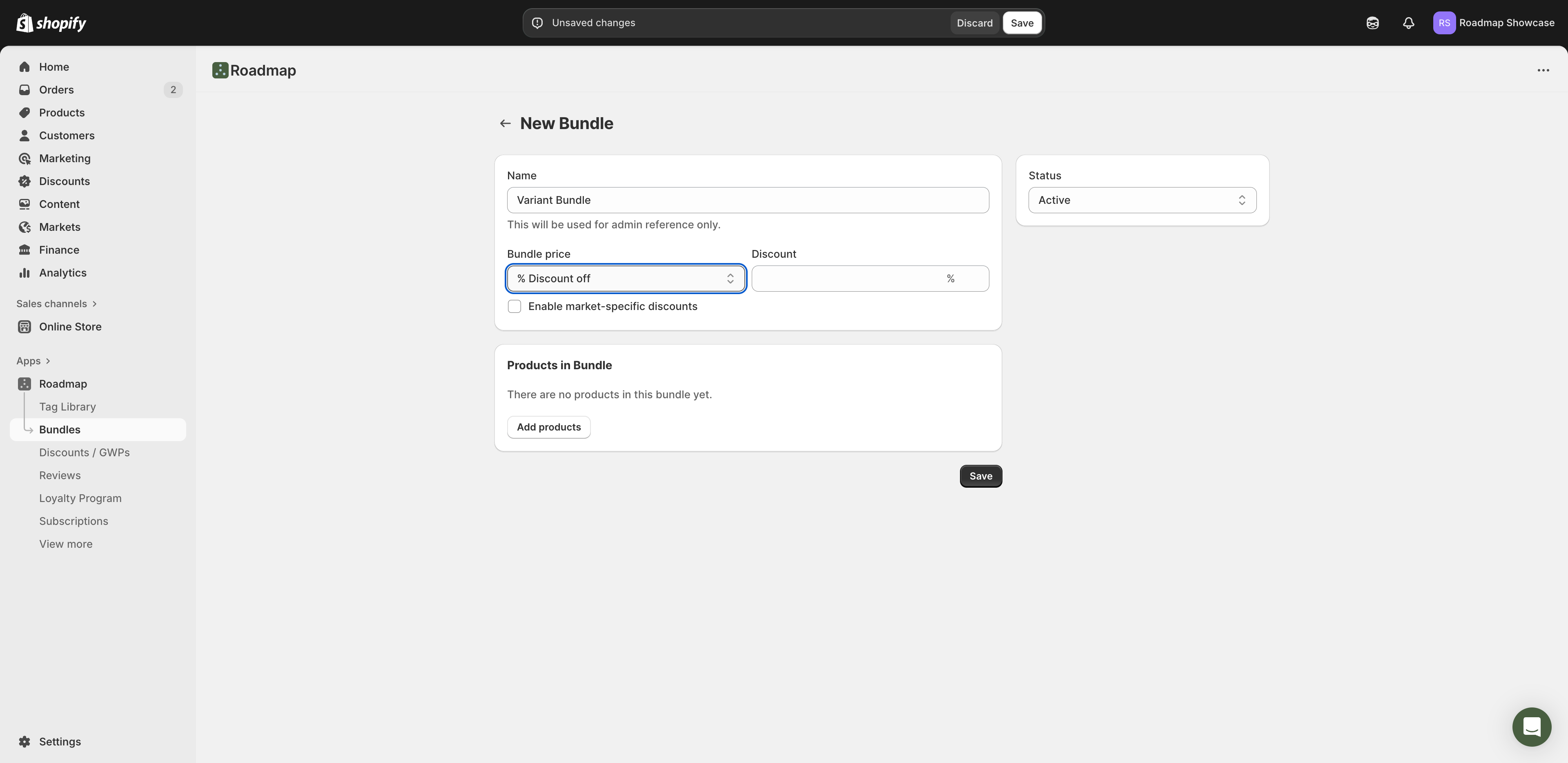Click the back arrow beside New Bundle
This screenshot has height=763, width=1568.
505,124
